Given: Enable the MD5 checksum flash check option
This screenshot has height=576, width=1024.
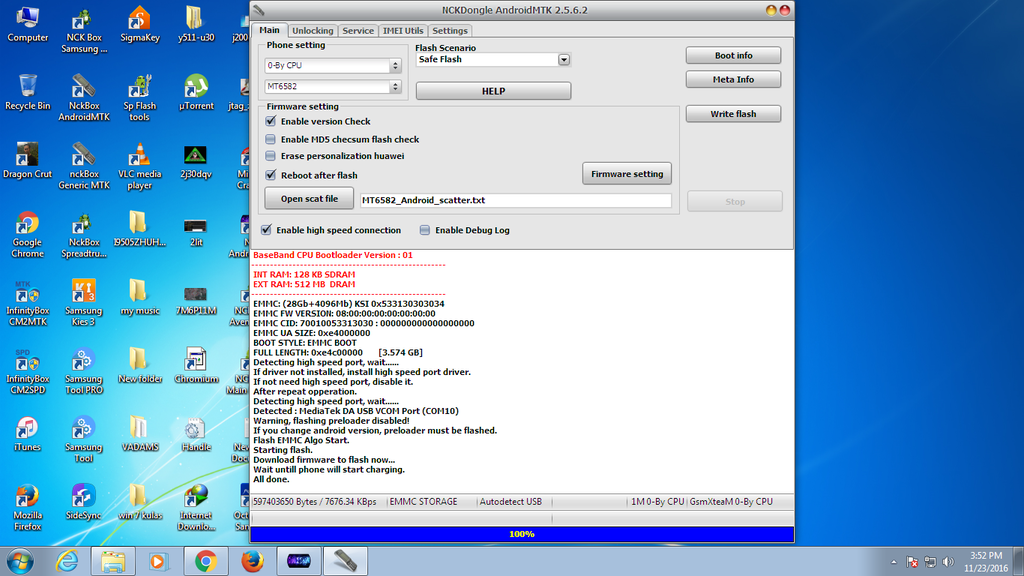Looking at the screenshot, I should click(x=271, y=140).
